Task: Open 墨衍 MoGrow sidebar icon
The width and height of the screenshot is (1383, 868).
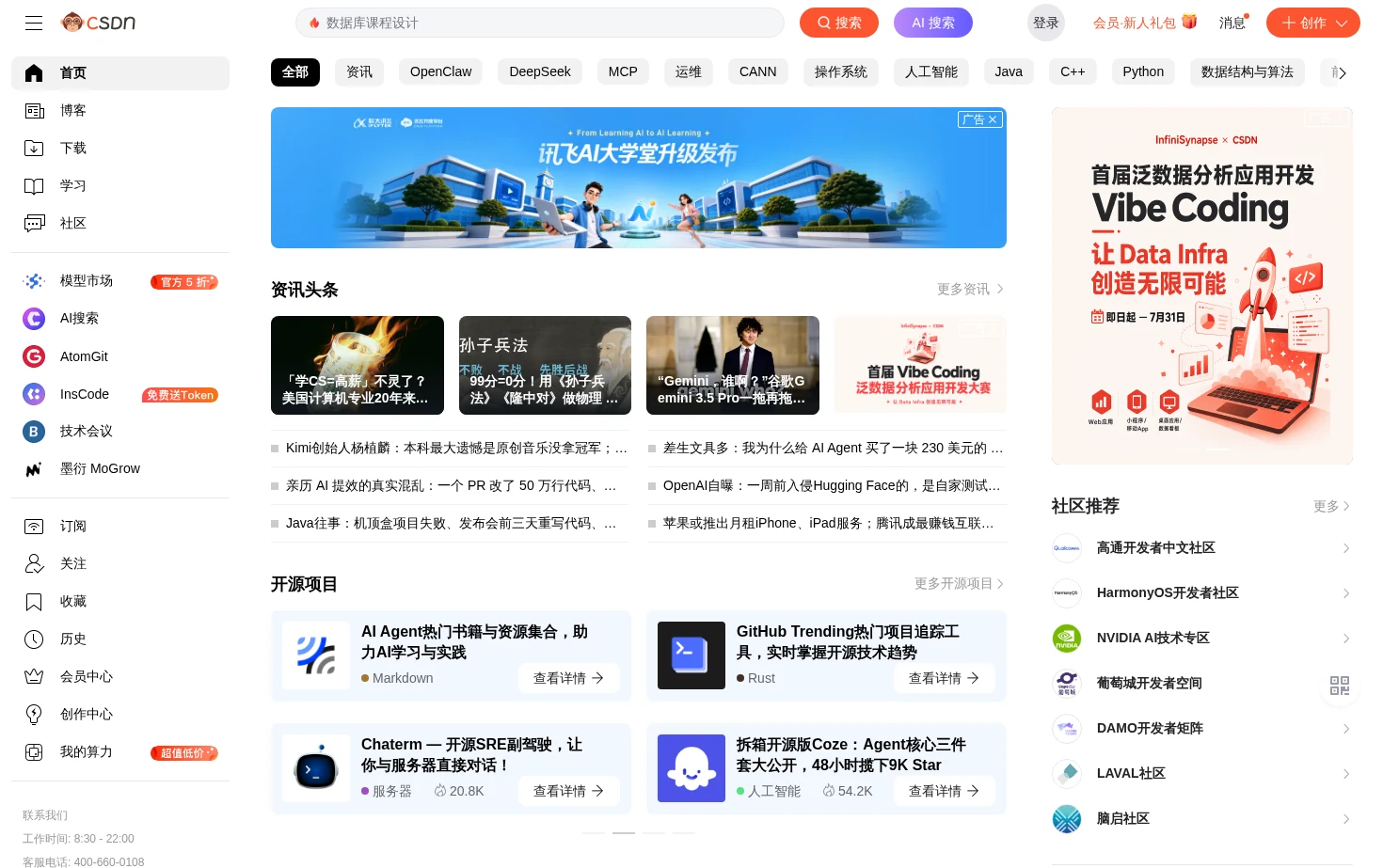Action: pyautogui.click(x=34, y=469)
